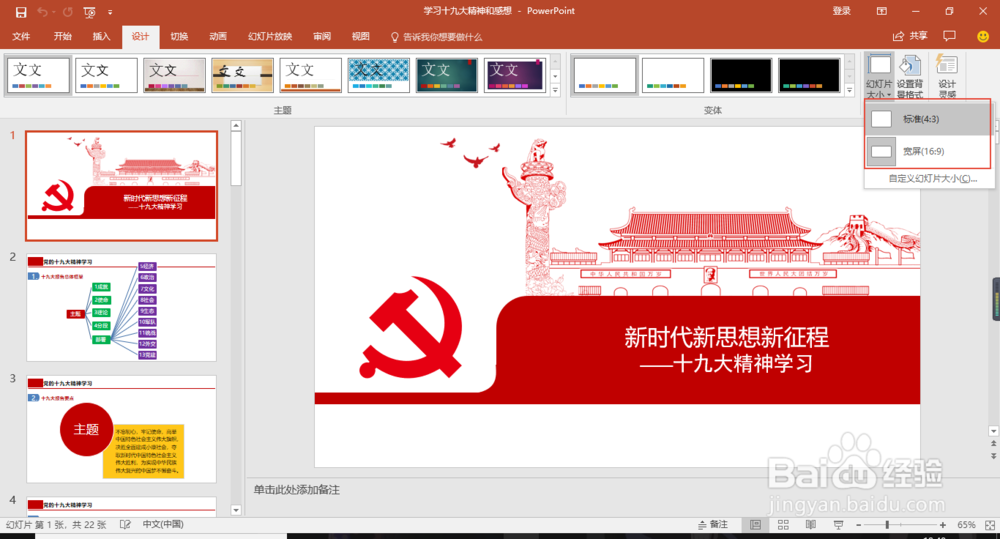Select the 标准(4:3) slide size option
Viewport: 1000px width, 539px height.
pos(927,119)
